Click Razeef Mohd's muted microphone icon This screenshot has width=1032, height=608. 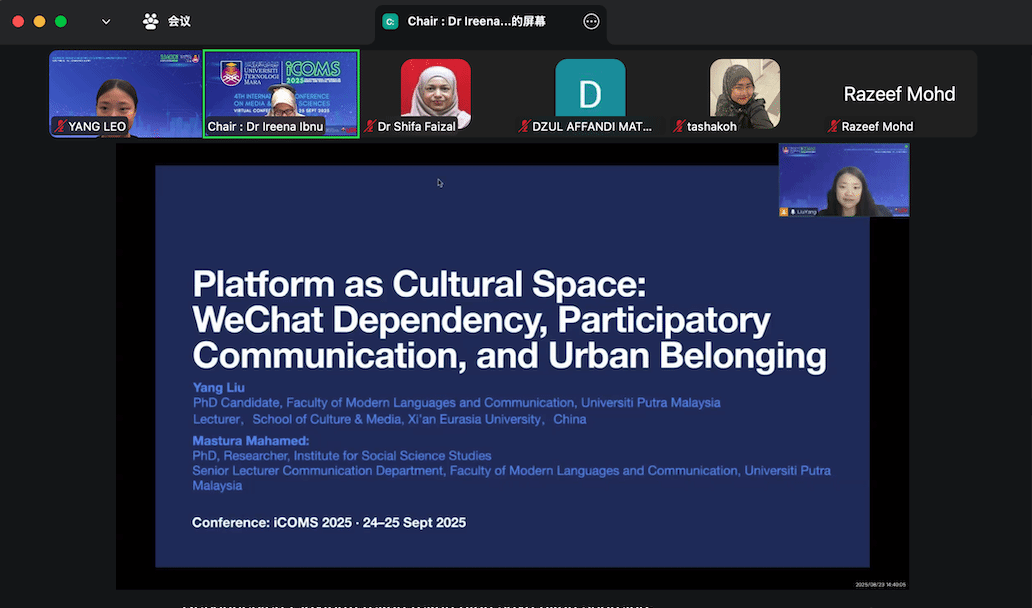pyautogui.click(x=834, y=127)
